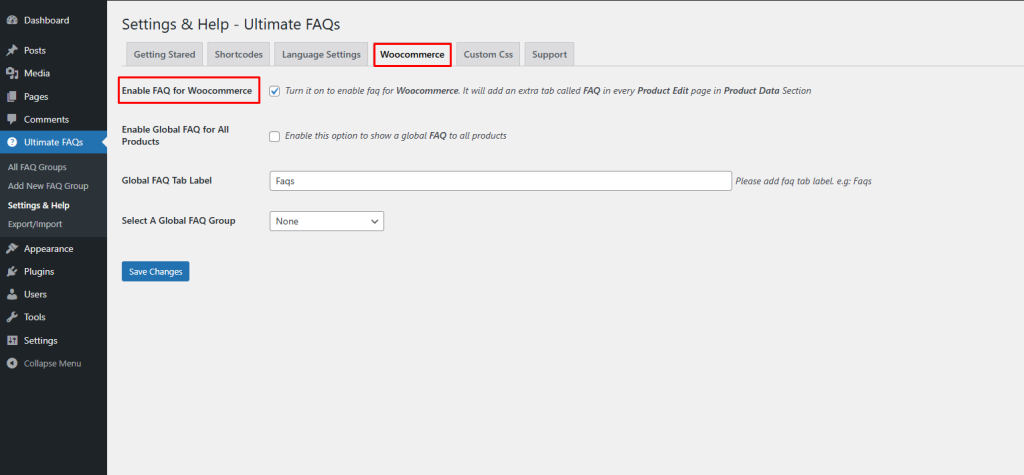Uncheck Enable FAQ for Woocommerce checkbox

pos(274,91)
